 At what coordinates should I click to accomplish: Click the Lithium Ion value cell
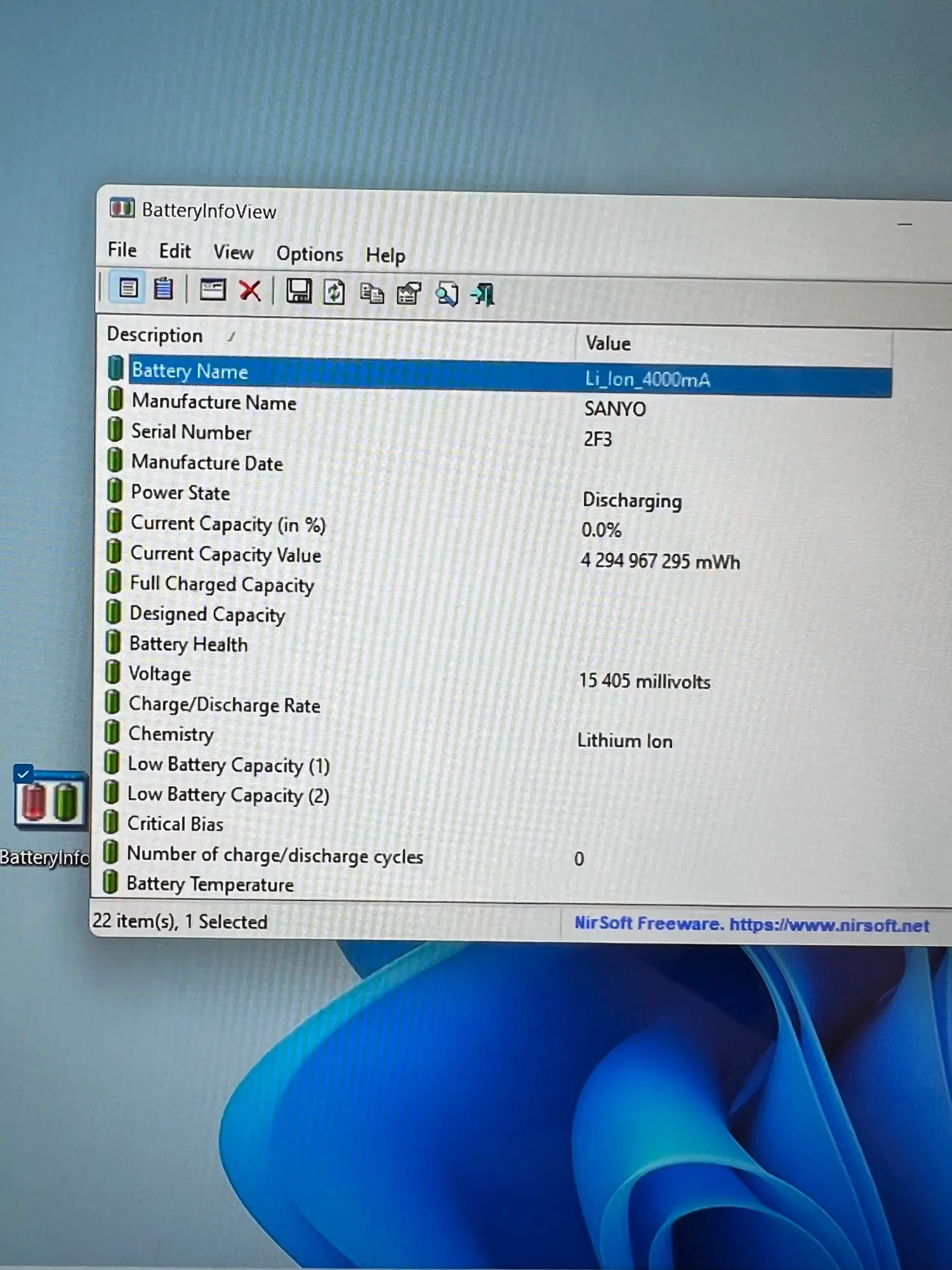coord(625,741)
